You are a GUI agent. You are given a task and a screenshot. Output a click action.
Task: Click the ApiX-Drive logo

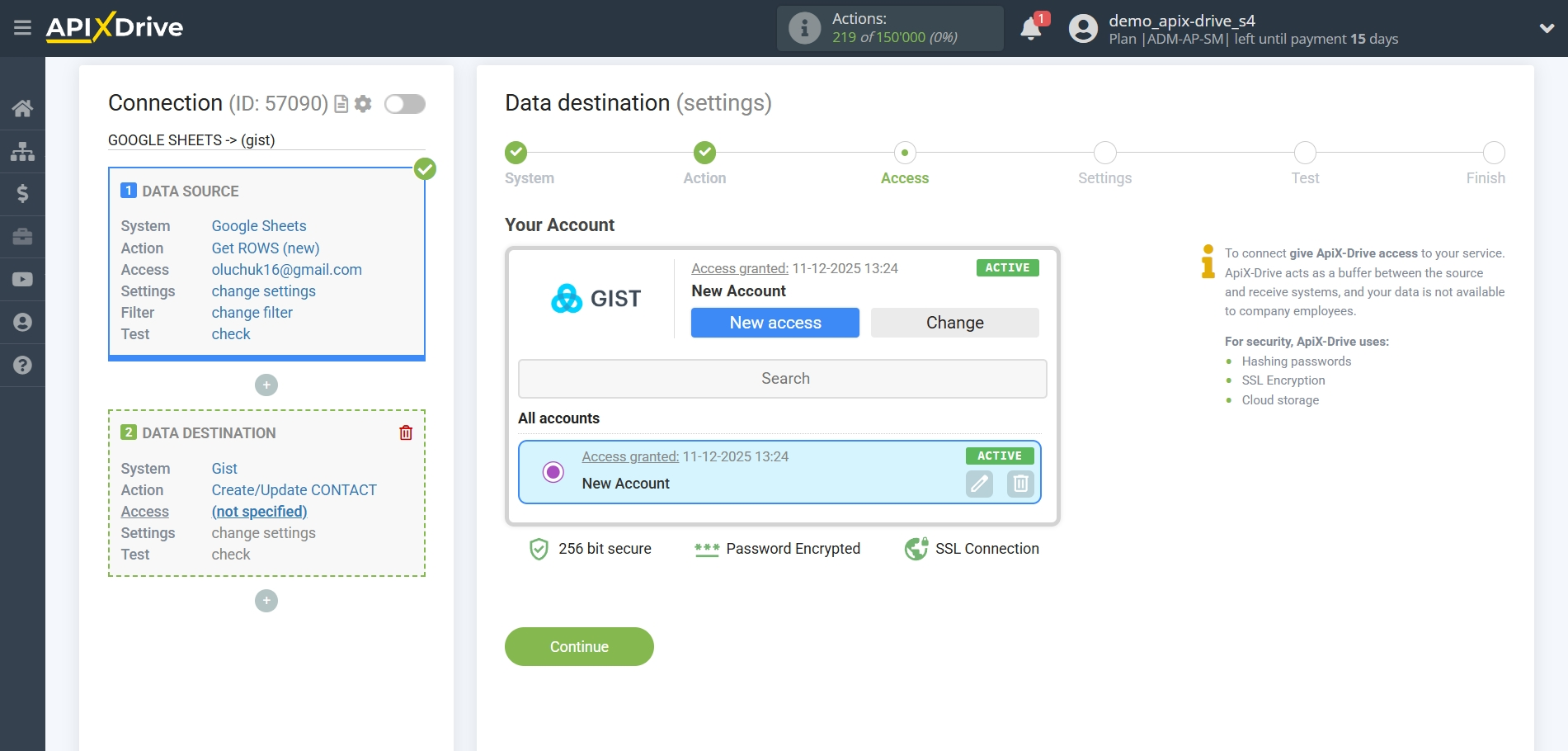click(x=115, y=27)
